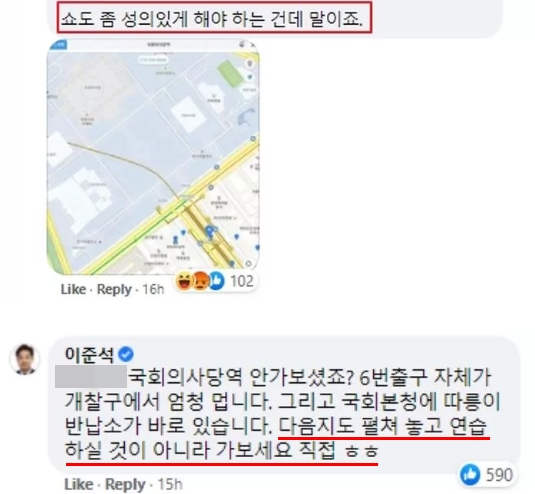
Task: Open the attached map image thumbnail
Action: [153, 157]
